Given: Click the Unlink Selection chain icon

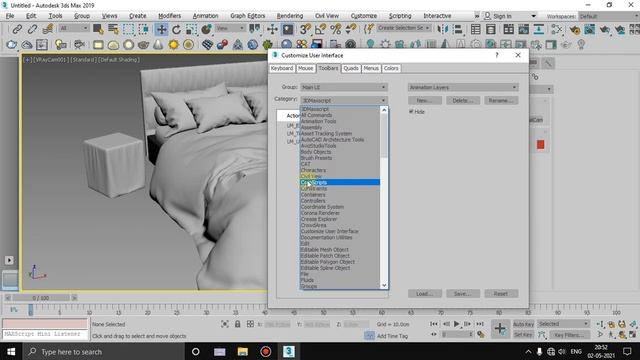Looking at the screenshot, I should 32,29.
